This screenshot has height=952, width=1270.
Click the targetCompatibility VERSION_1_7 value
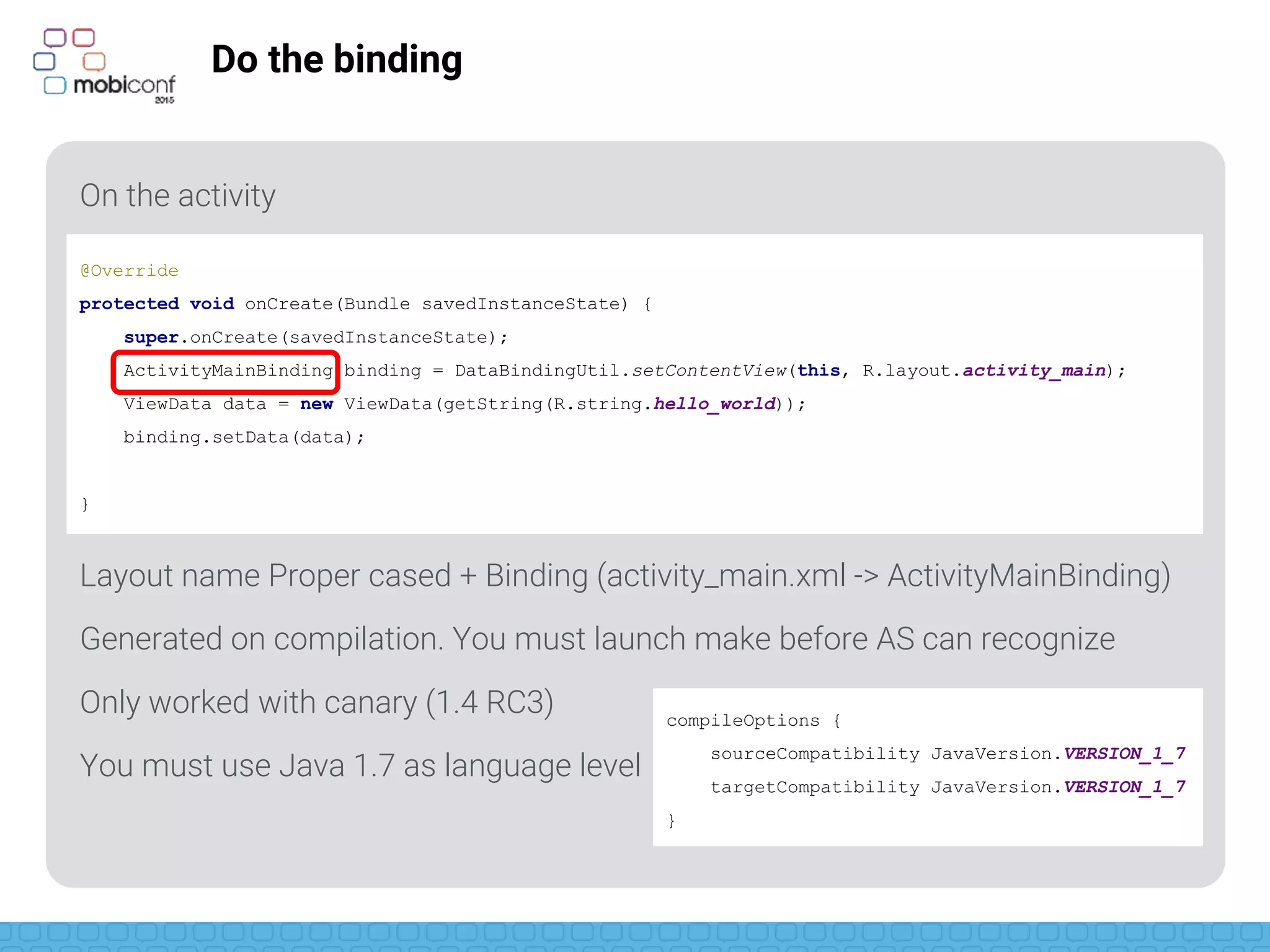(x=1124, y=787)
